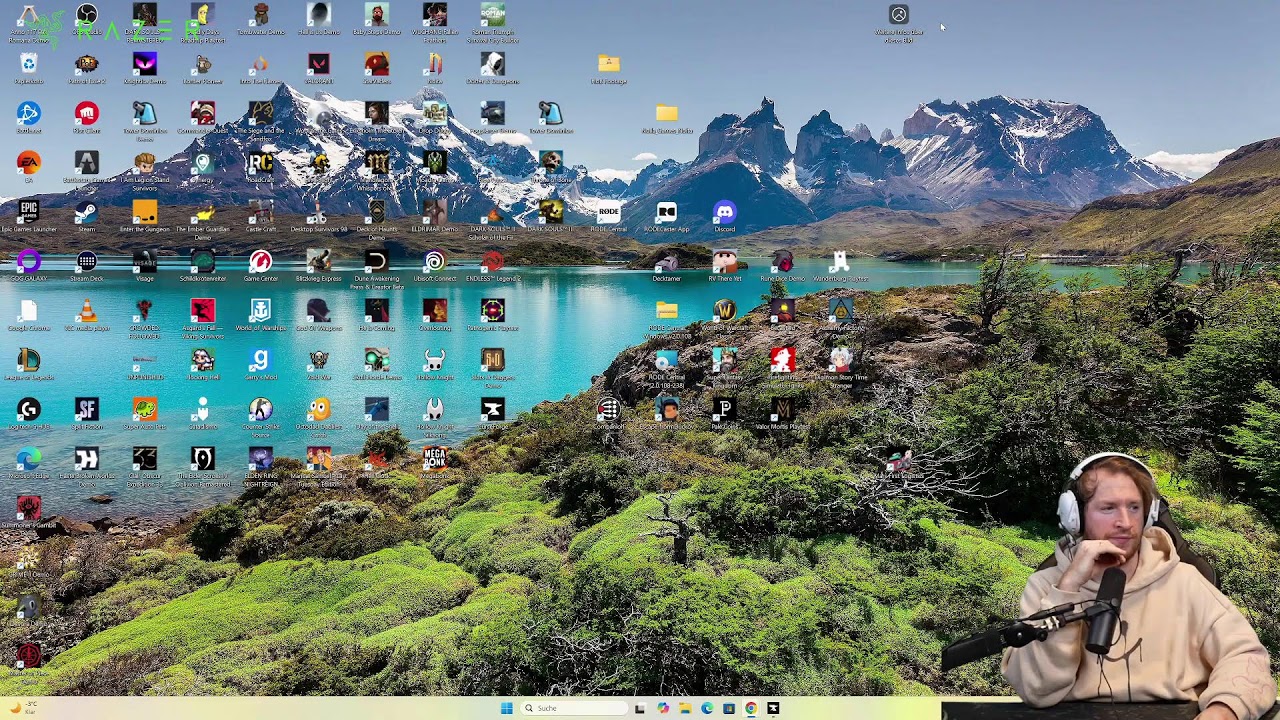Select the Rune Dice Demo icon

783,261
